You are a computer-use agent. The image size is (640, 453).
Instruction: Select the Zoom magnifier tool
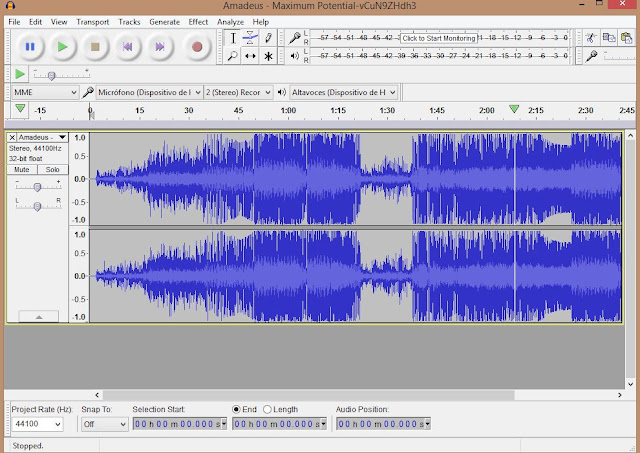(233, 56)
